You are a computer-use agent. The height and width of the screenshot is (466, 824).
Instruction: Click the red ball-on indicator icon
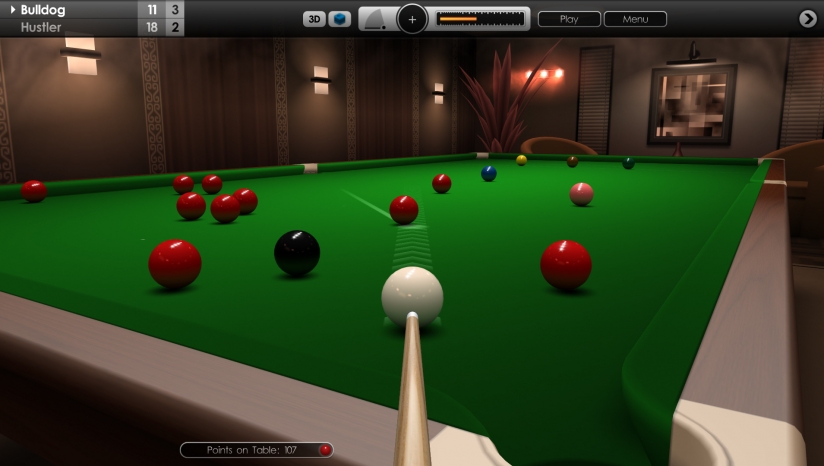(325, 450)
